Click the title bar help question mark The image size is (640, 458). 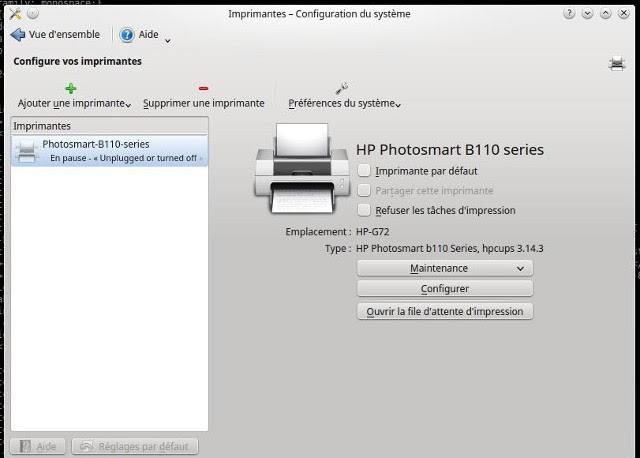(x=569, y=13)
